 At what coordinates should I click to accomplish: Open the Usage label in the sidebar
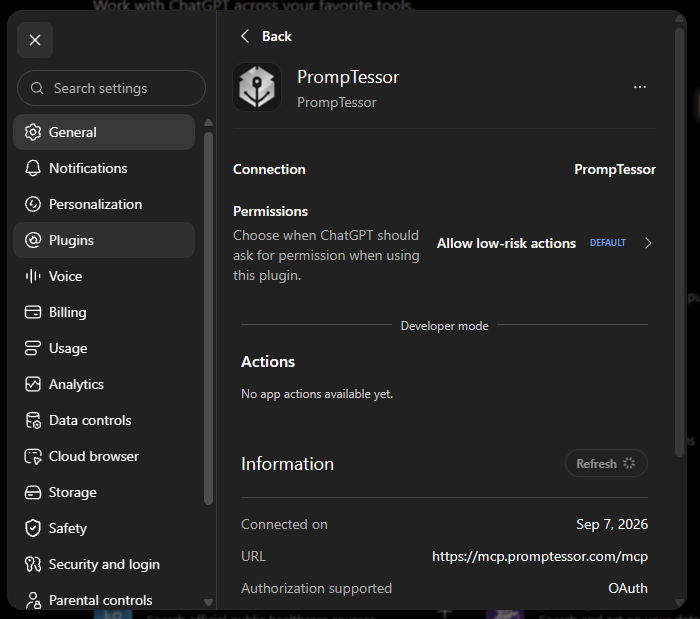pos(68,349)
